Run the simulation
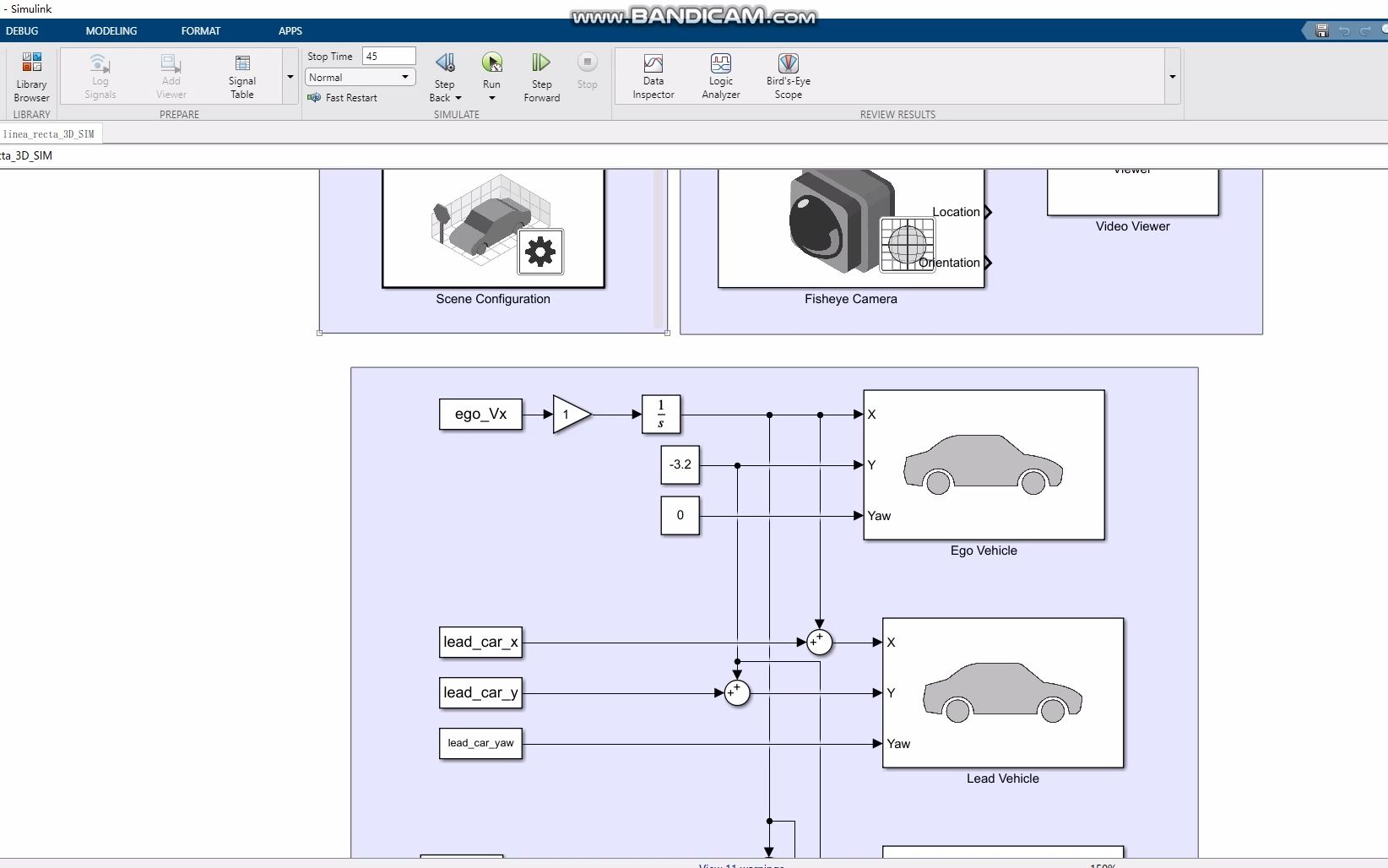 pos(491,62)
